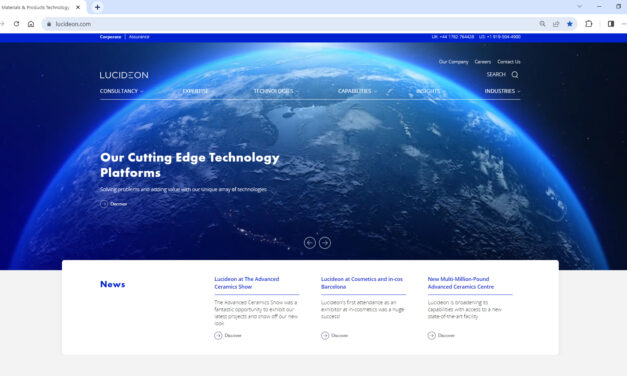
Task: Open New Multi-Million-Pound Advanced Ceramics Centre article
Action: click(461, 283)
